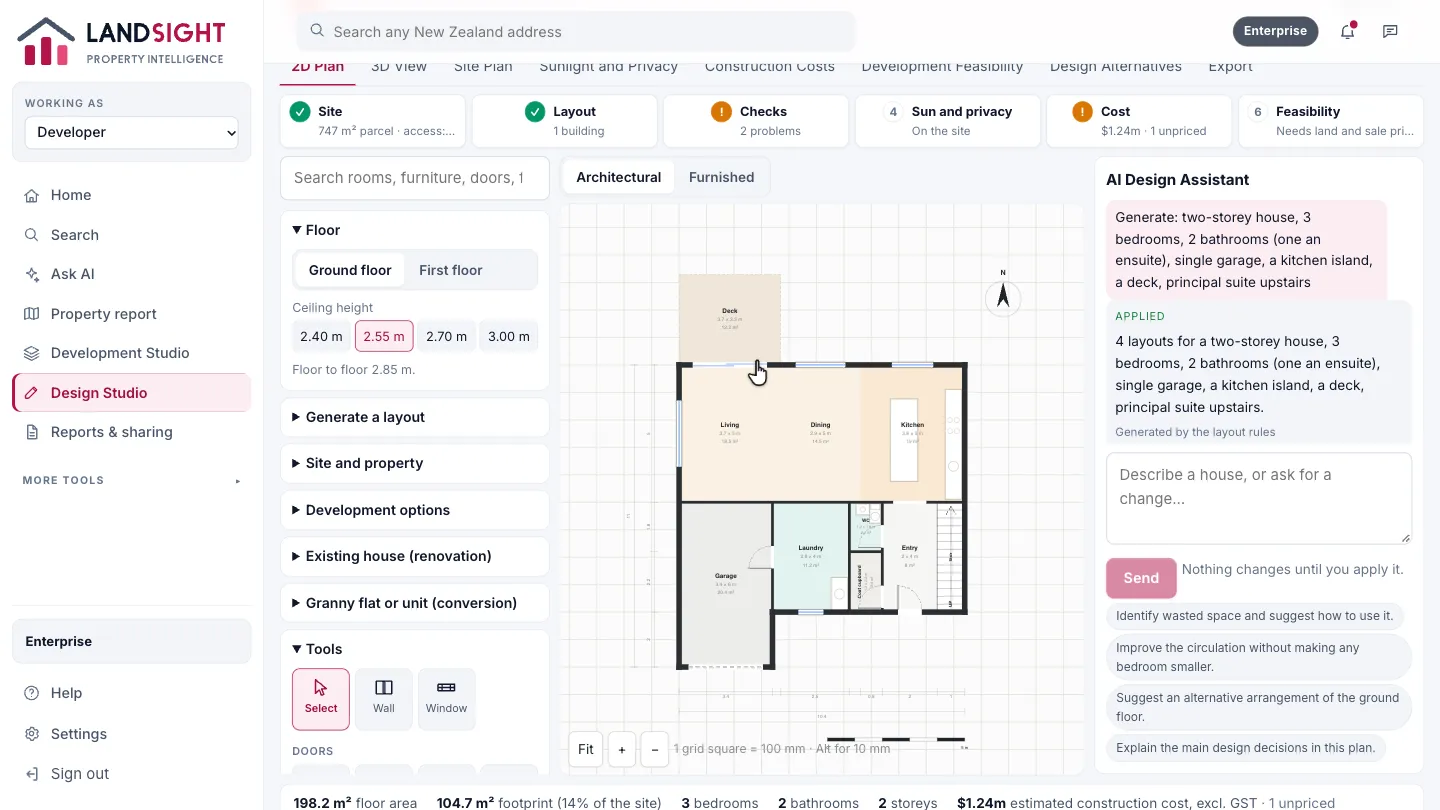
Task: Select the Window tool
Action: tap(446, 698)
